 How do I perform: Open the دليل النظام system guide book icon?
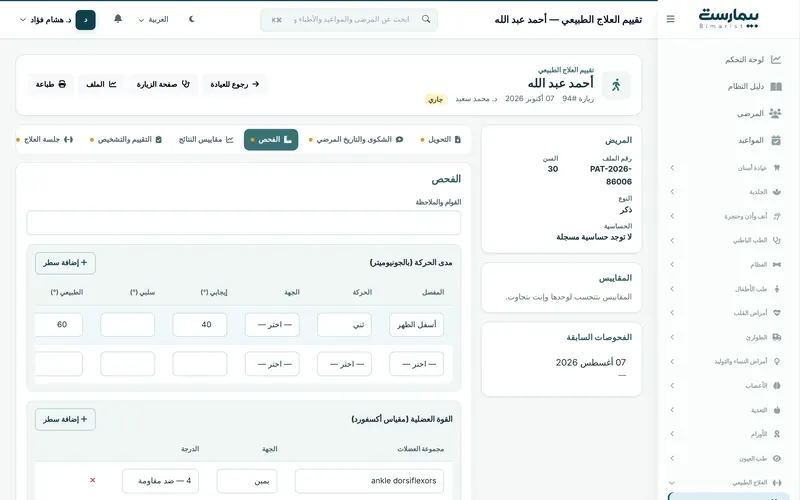tap(776, 86)
